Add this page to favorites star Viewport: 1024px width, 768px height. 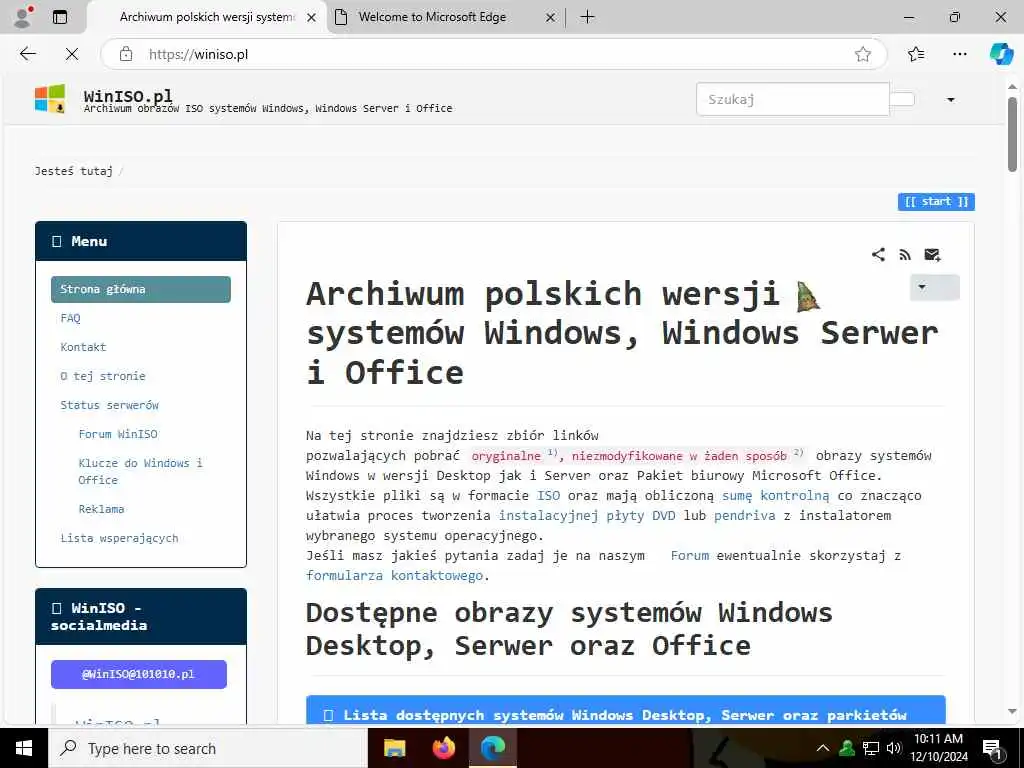coord(863,54)
